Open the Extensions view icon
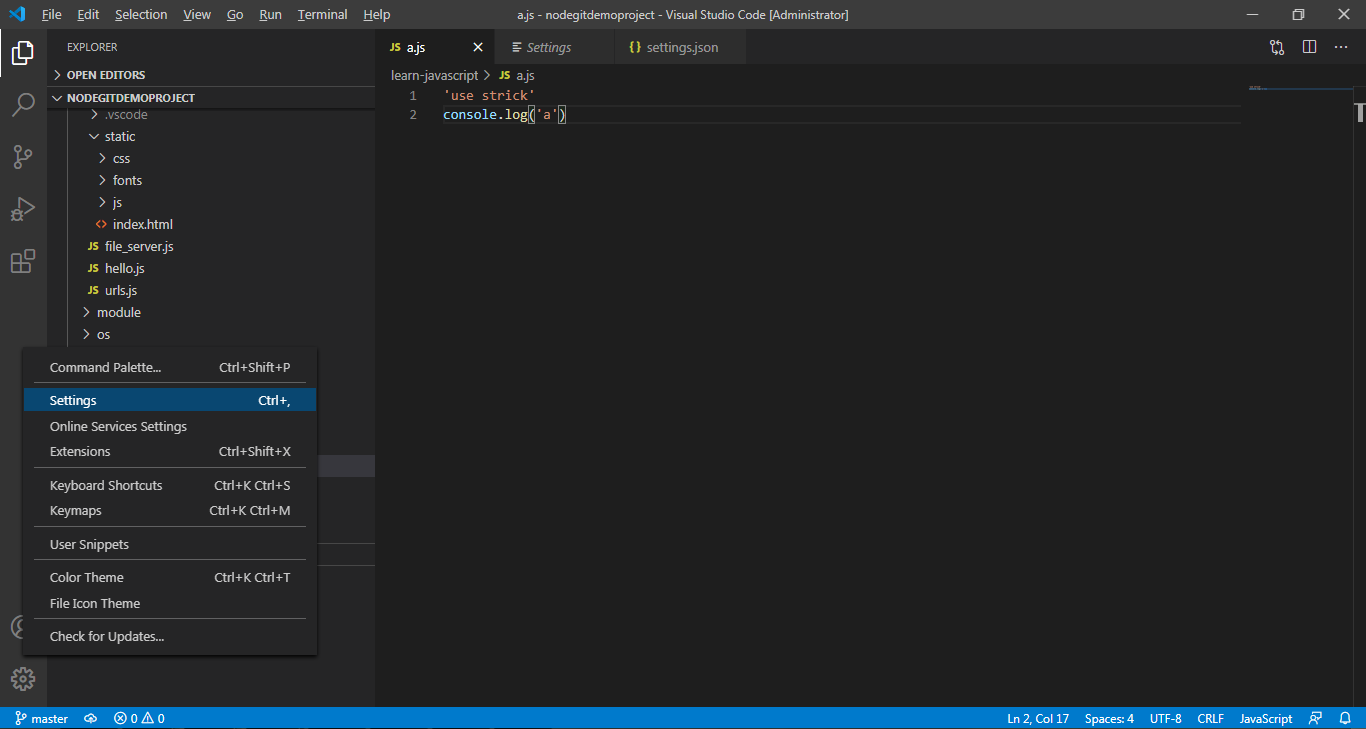Viewport: 1366px width, 729px height. coord(23,261)
